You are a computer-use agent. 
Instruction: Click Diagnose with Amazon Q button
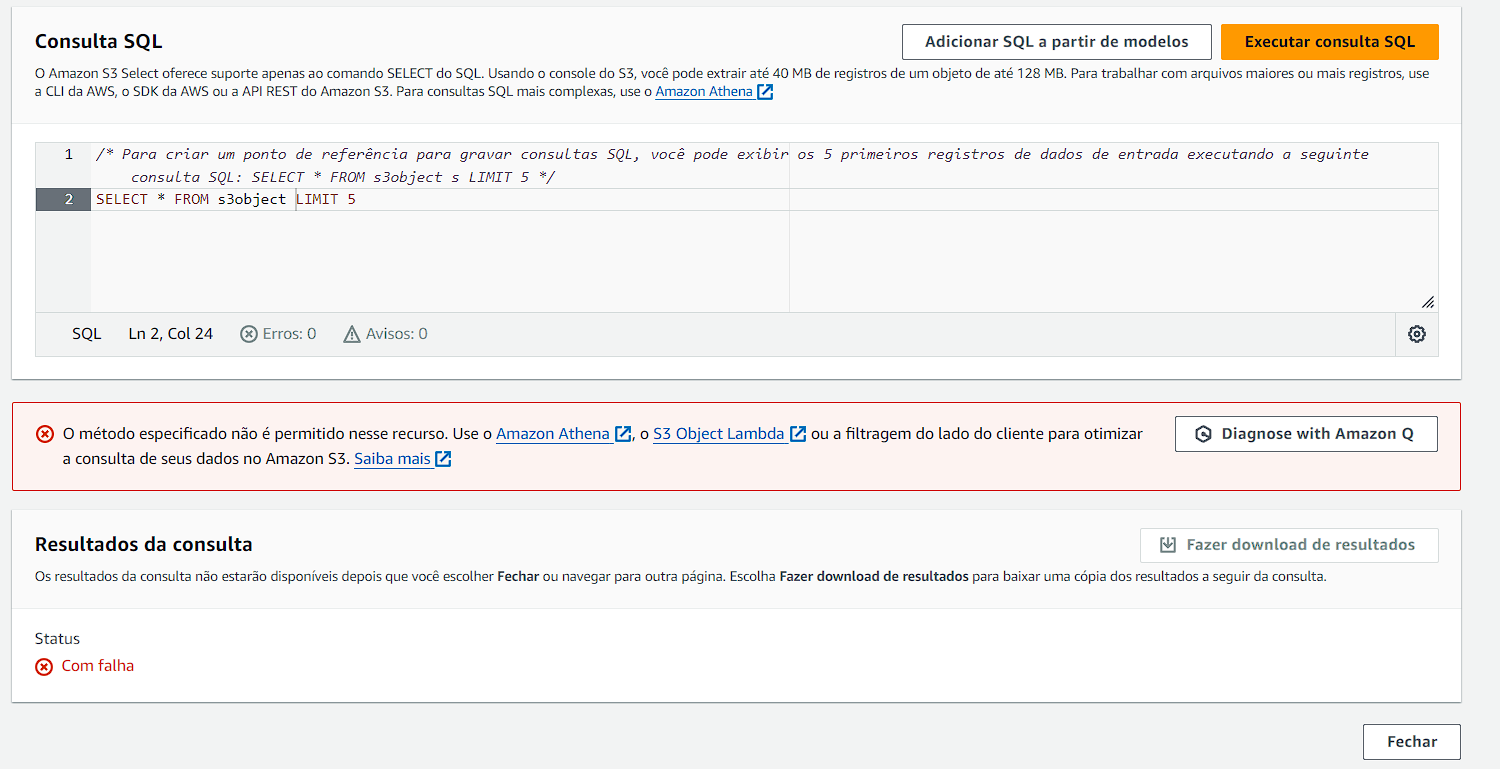[x=1306, y=434]
